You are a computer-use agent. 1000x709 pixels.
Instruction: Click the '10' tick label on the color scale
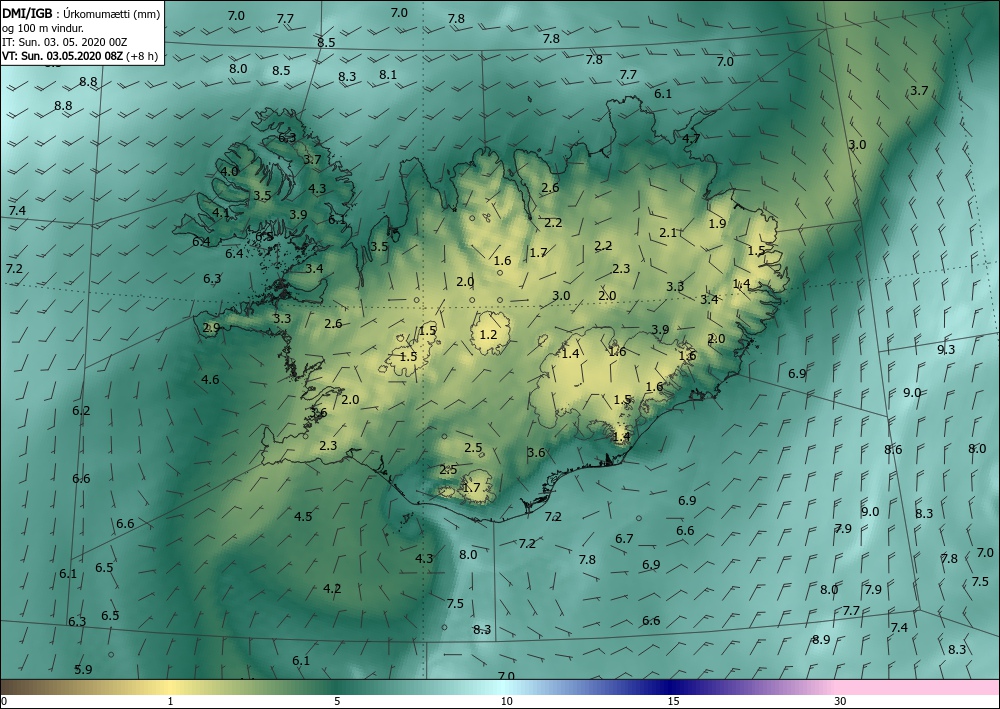506,701
